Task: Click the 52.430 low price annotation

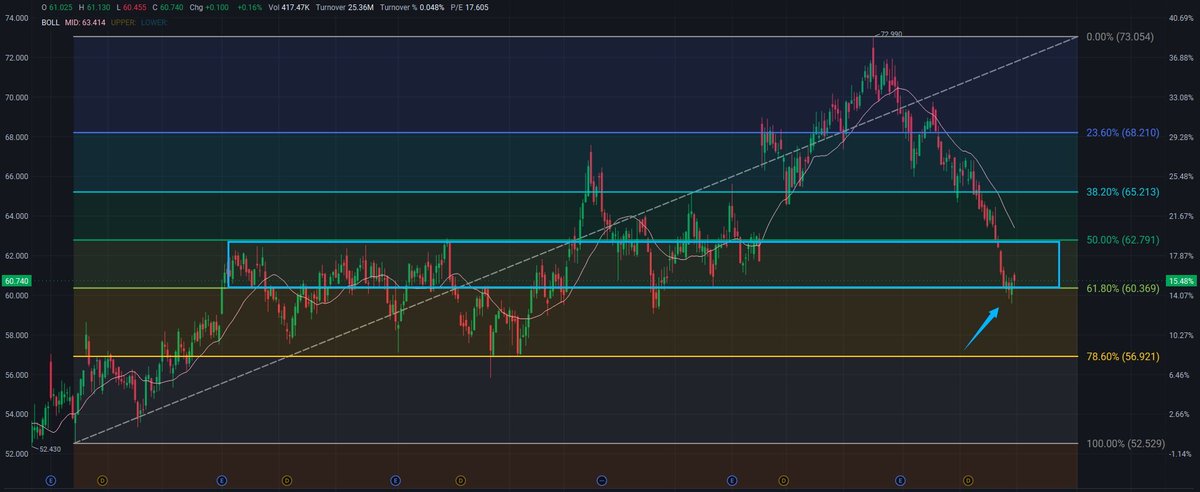Action: pos(50,449)
